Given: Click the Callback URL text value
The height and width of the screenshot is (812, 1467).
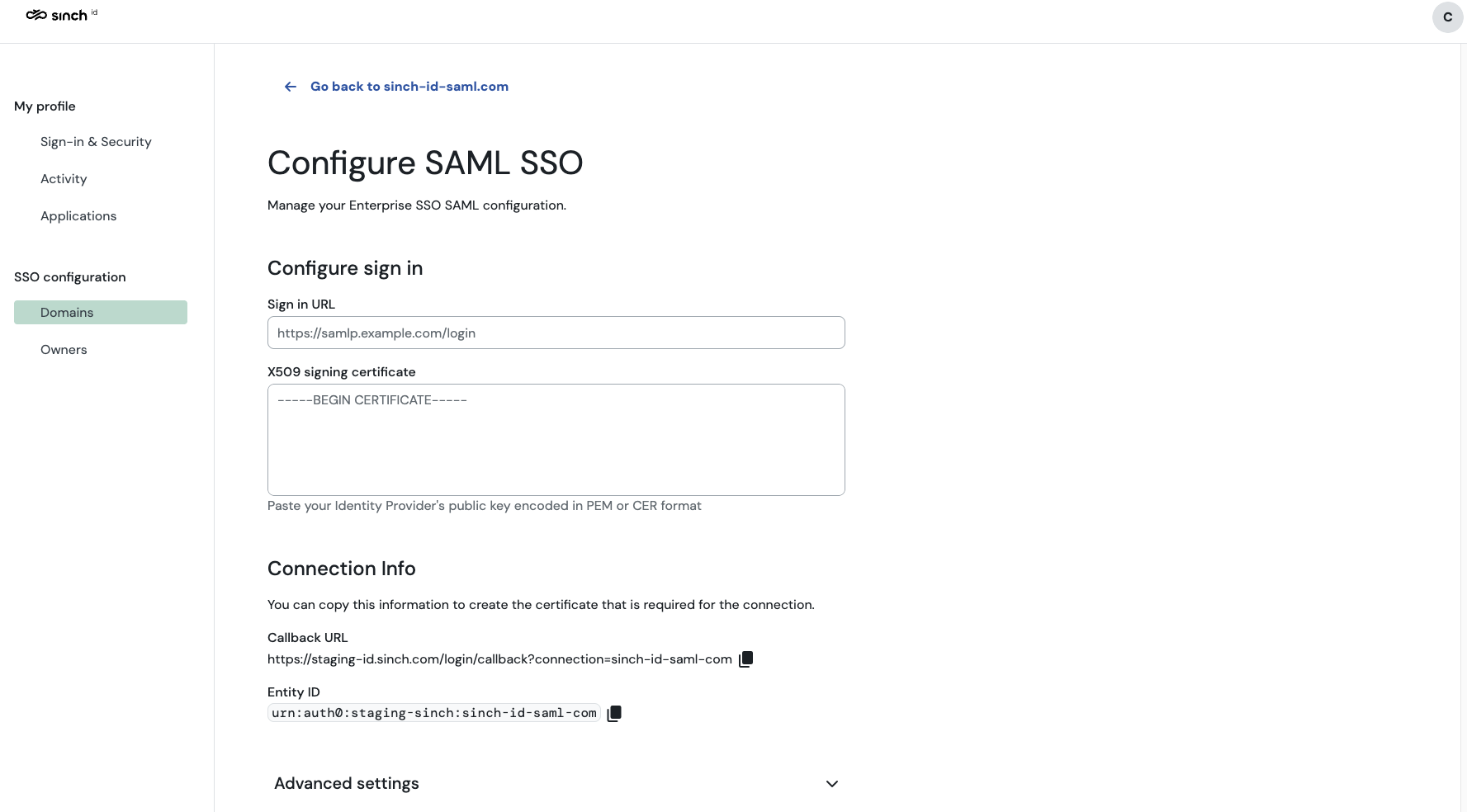Looking at the screenshot, I should (499, 659).
